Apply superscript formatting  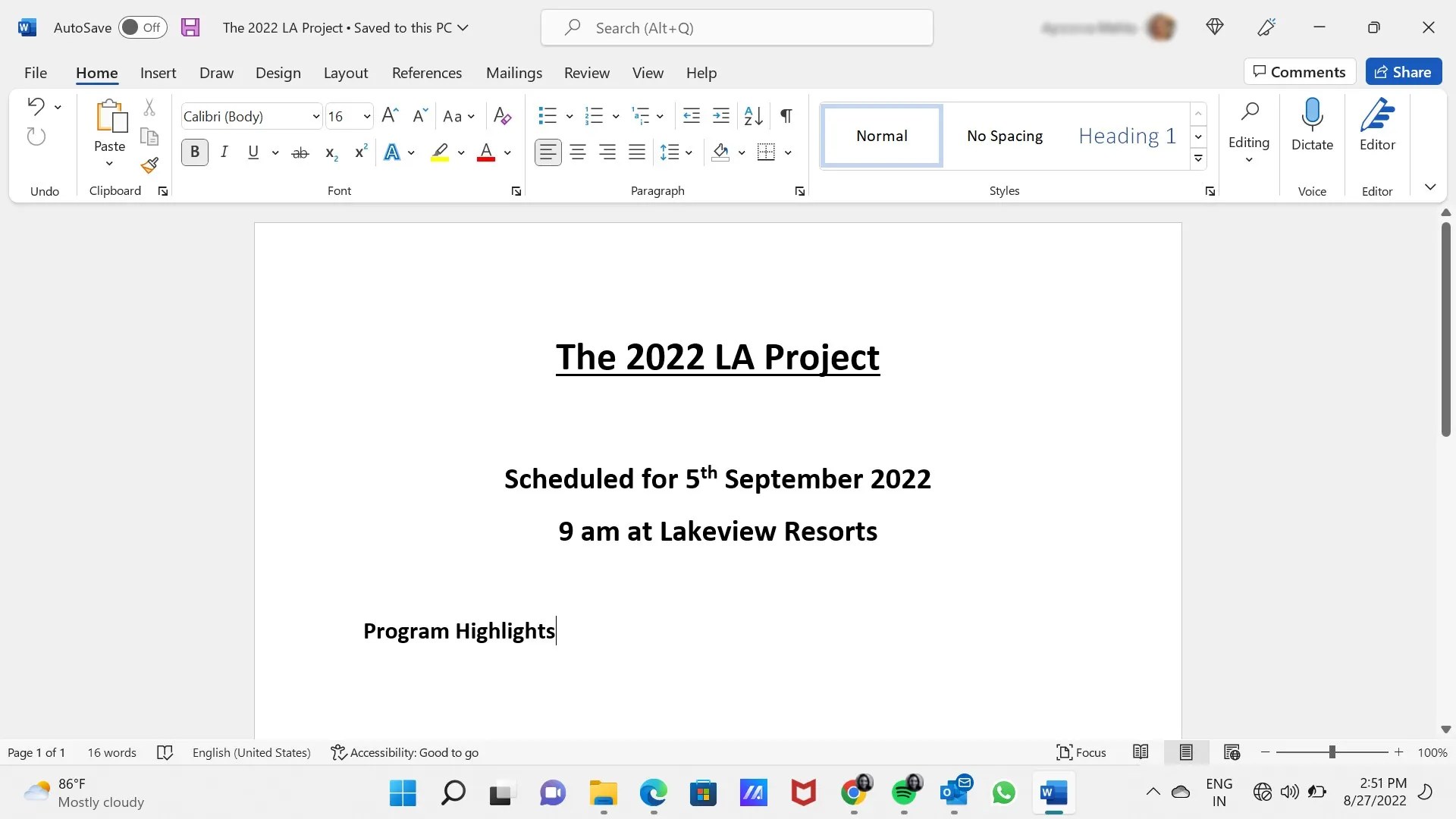(x=359, y=152)
